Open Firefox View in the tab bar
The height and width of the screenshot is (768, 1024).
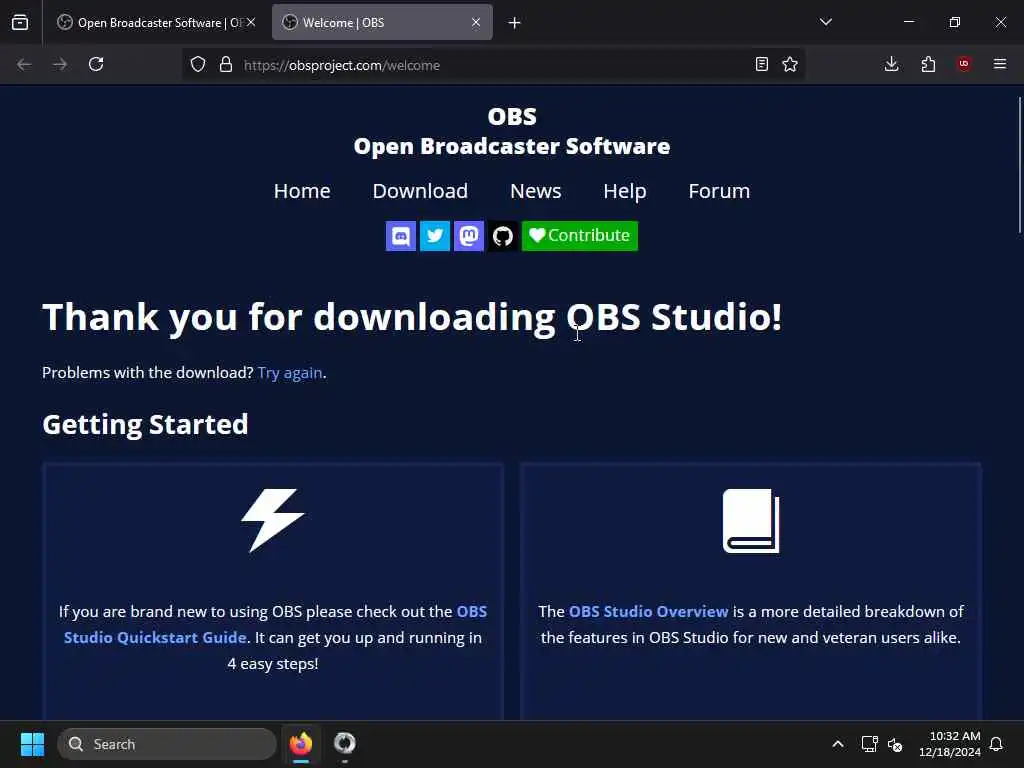tap(20, 22)
